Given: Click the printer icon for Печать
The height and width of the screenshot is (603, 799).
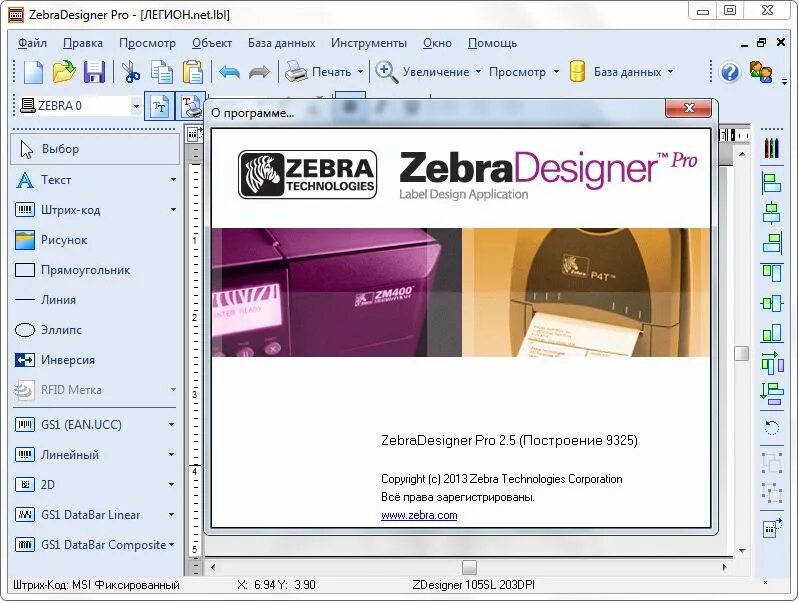Looking at the screenshot, I should 296,72.
